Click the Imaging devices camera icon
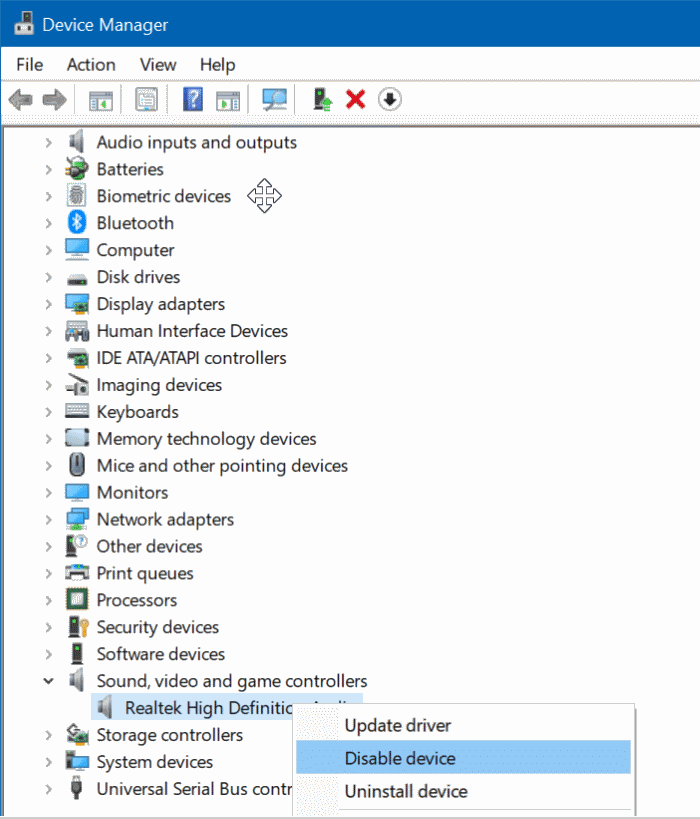 pyautogui.click(x=77, y=384)
